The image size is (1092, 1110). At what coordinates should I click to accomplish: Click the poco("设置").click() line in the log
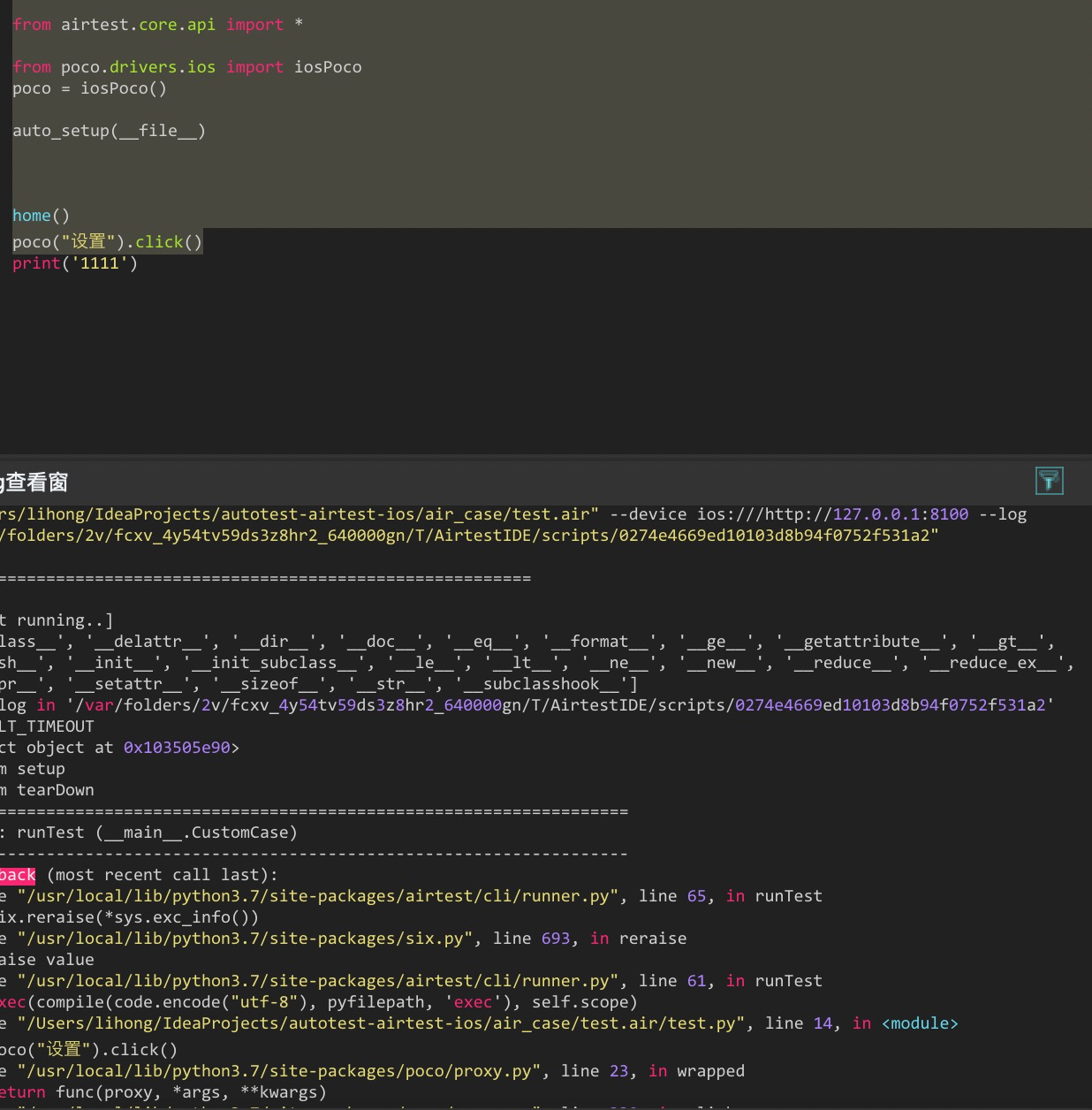[x=88, y=1050]
